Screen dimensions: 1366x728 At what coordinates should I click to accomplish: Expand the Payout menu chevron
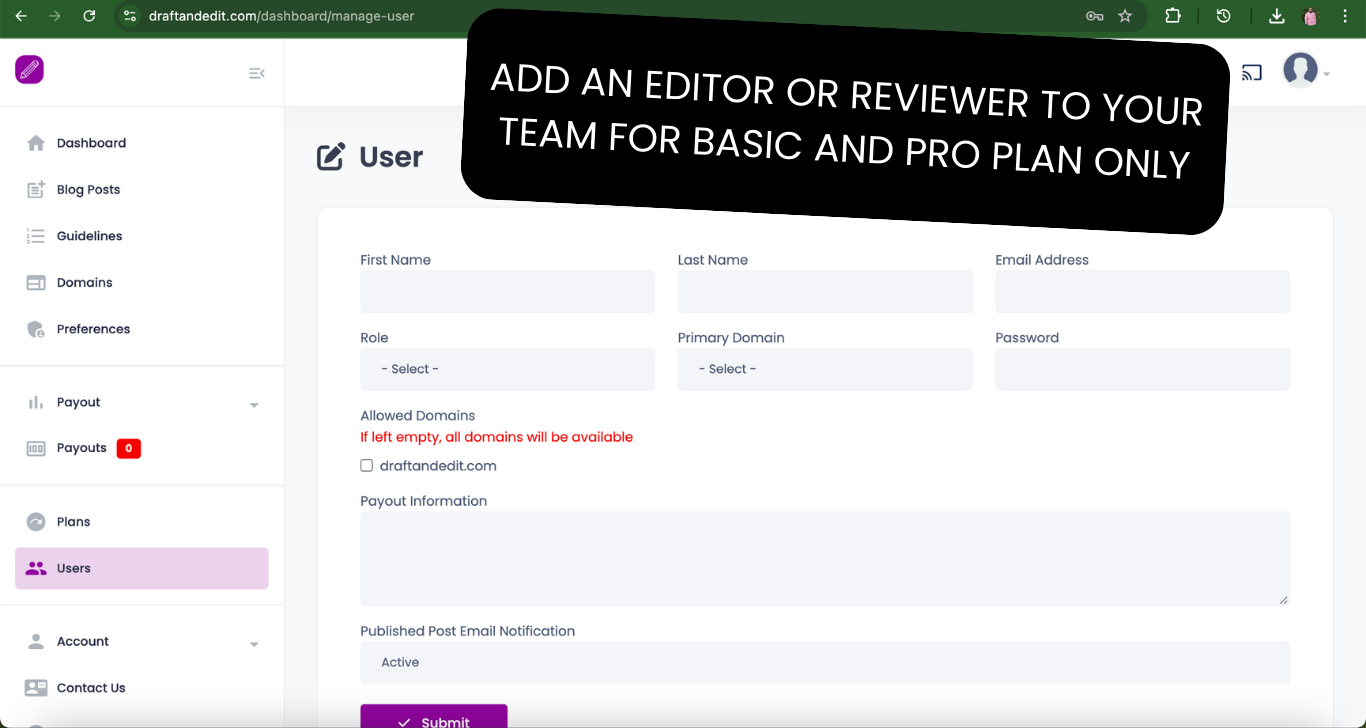pyautogui.click(x=254, y=405)
